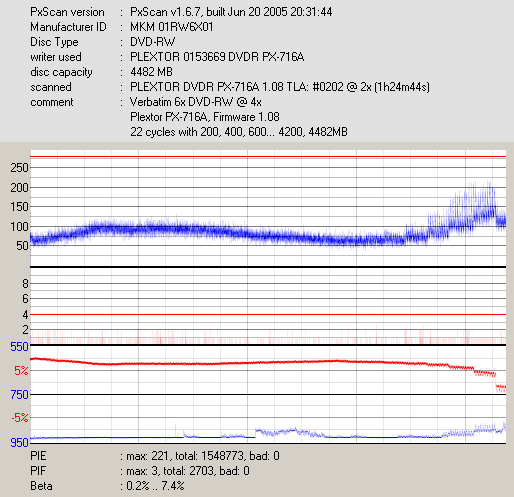The image size is (514, 497).
Task: Click the disc capacity 4482 MB value
Action: pyautogui.click(x=151, y=72)
